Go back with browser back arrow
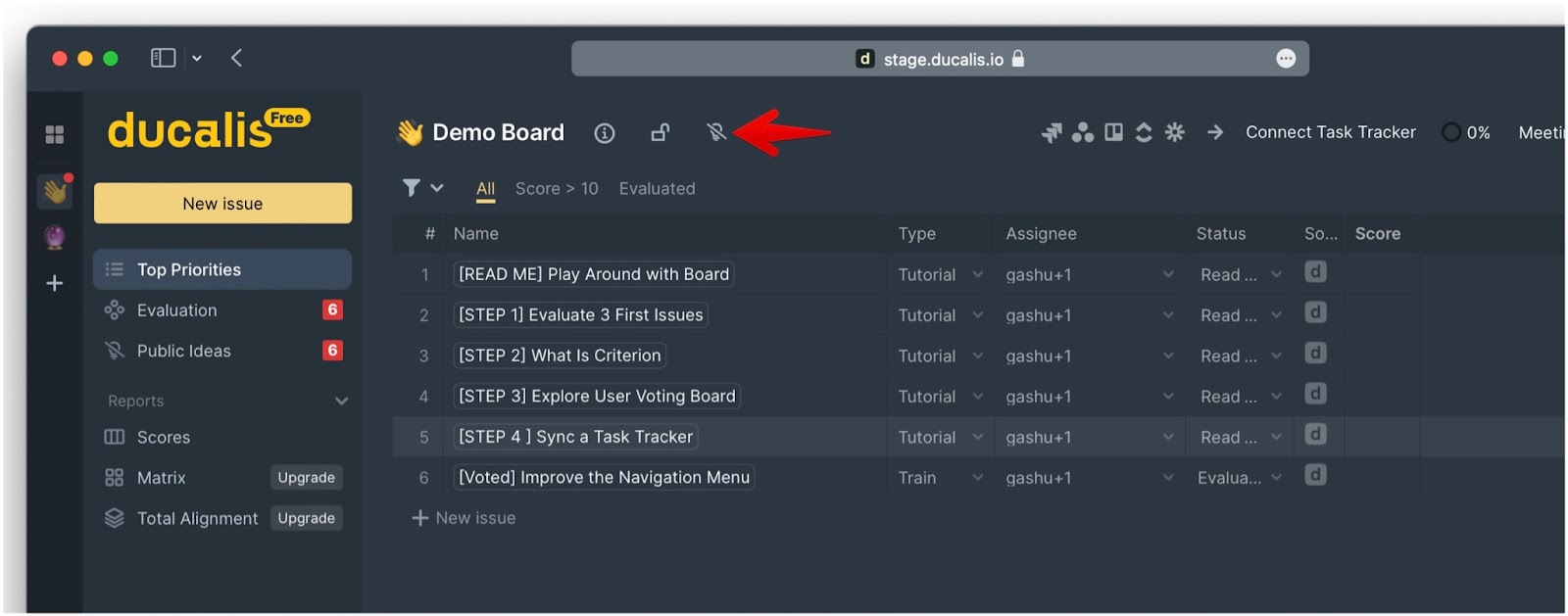This screenshot has width=1568, height=616. (x=236, y=59)
